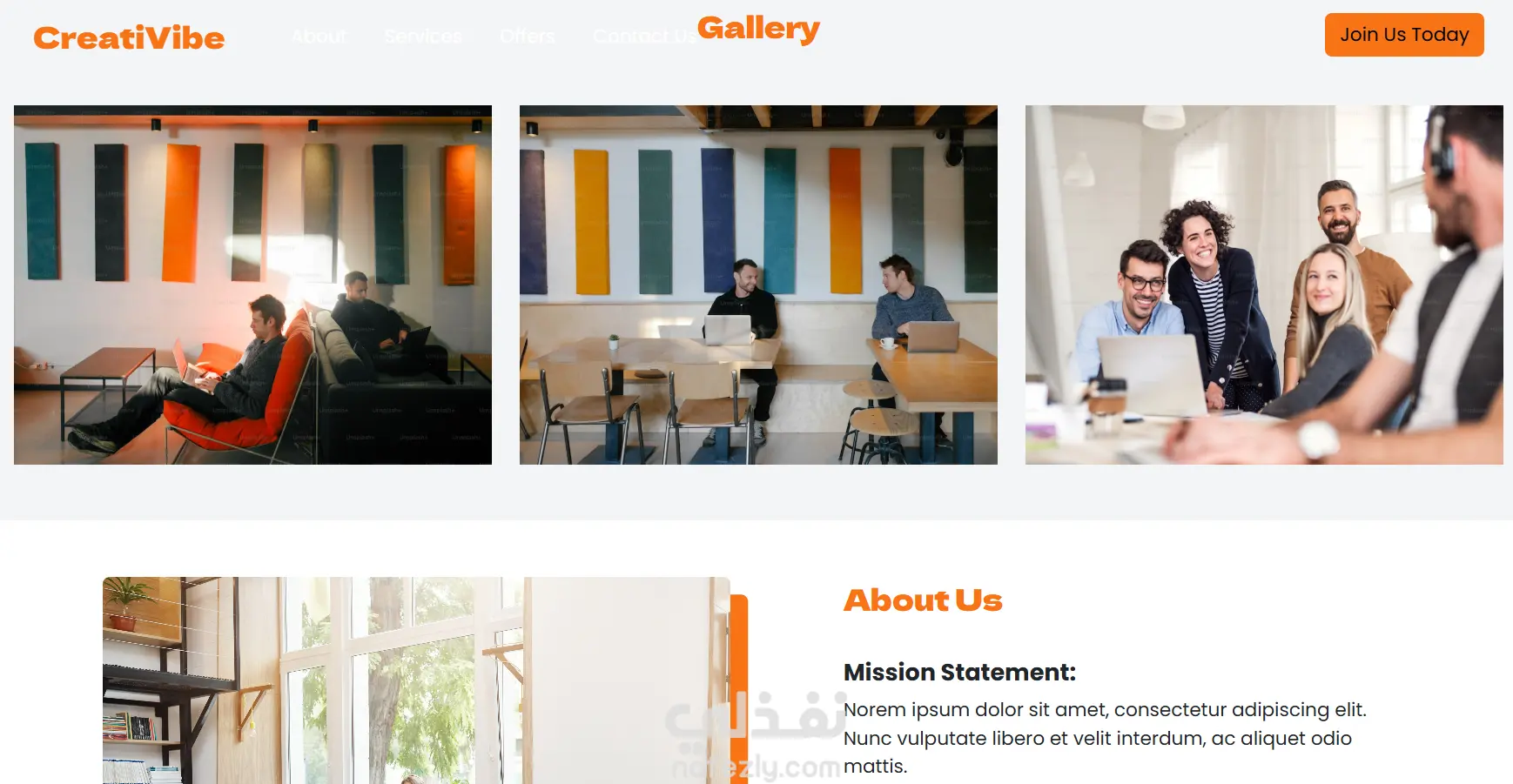This screenshot has width=1513, height=784.
Task: Click the Join Us Today button
Action: click(1404, 35)
